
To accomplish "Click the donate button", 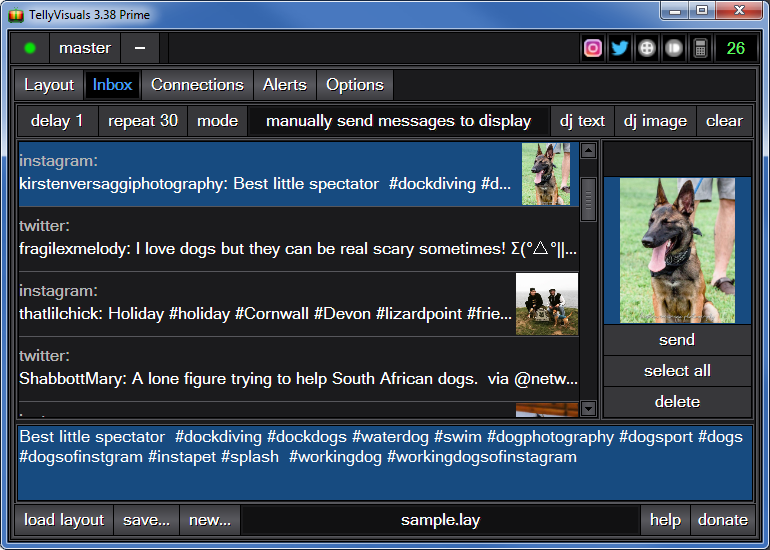I will click(722, 520).
